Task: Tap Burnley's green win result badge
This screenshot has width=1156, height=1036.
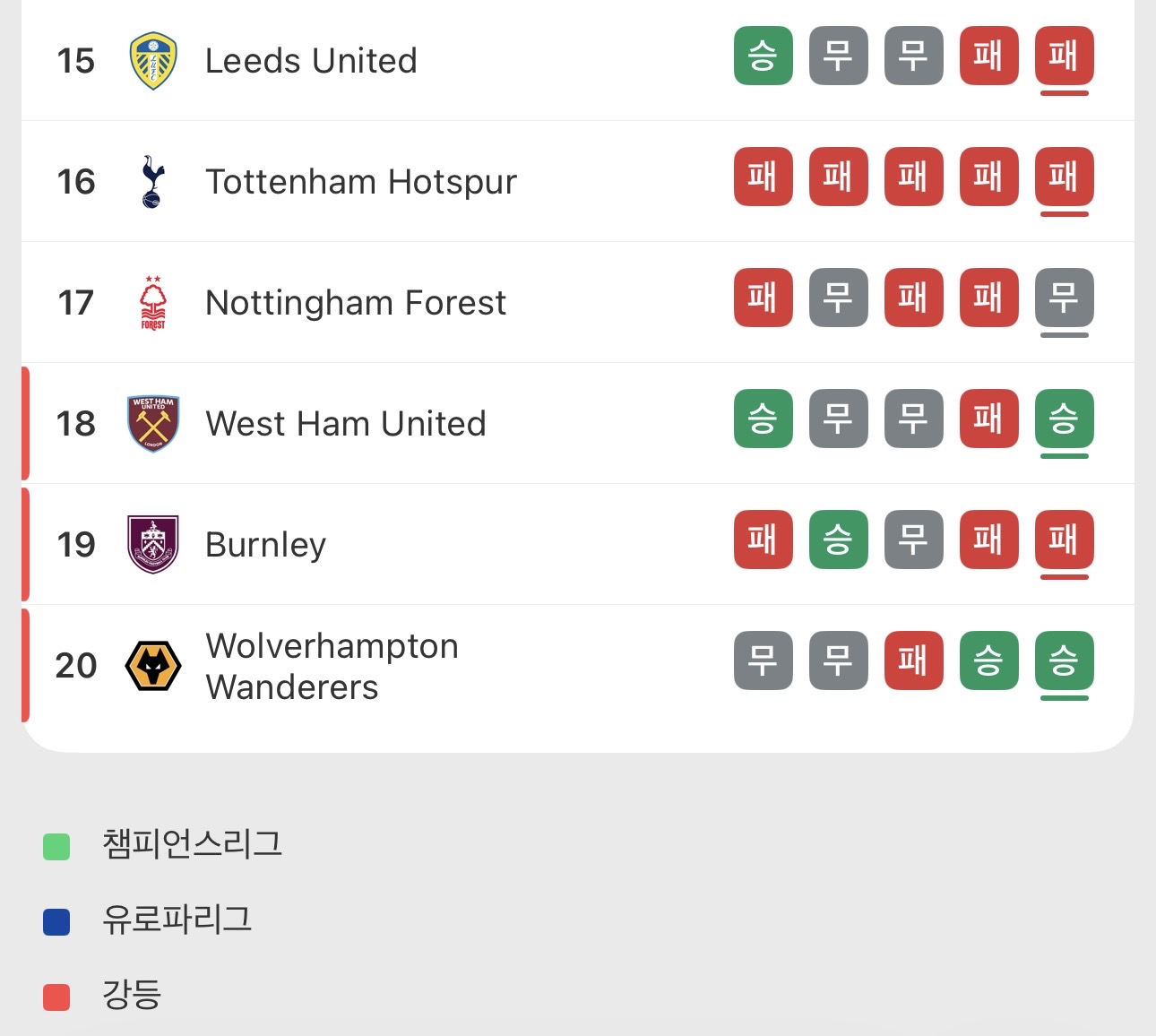Action: tap(838, 540)
